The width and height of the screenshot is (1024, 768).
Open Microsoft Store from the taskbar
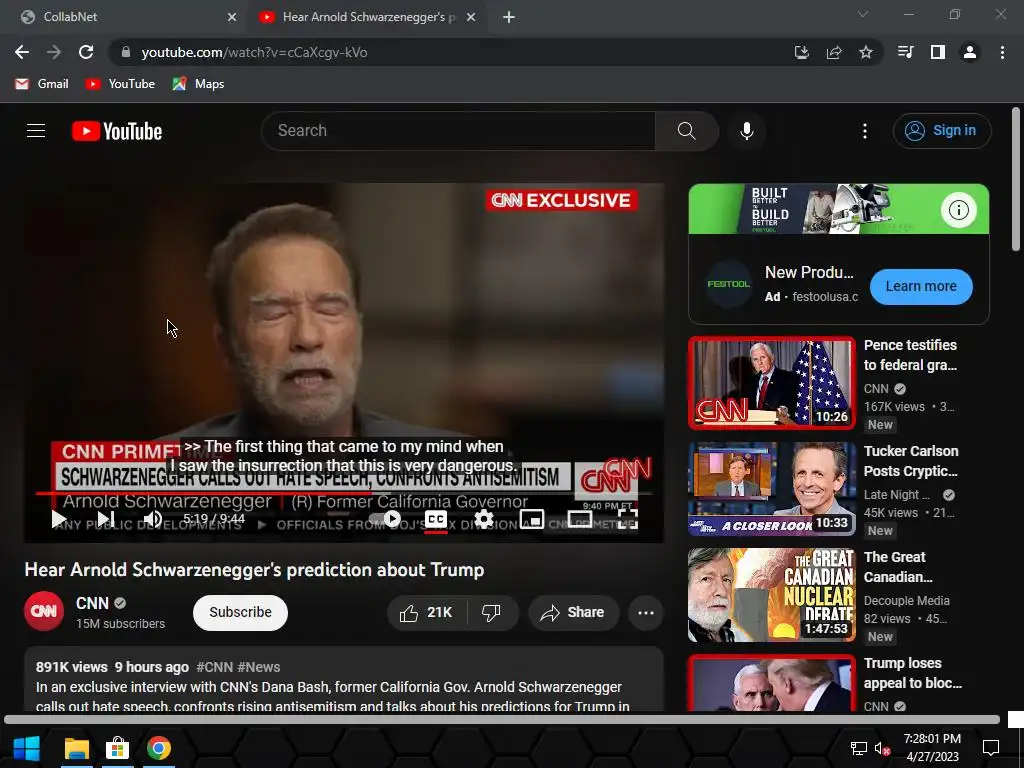(x=118, y=748)
